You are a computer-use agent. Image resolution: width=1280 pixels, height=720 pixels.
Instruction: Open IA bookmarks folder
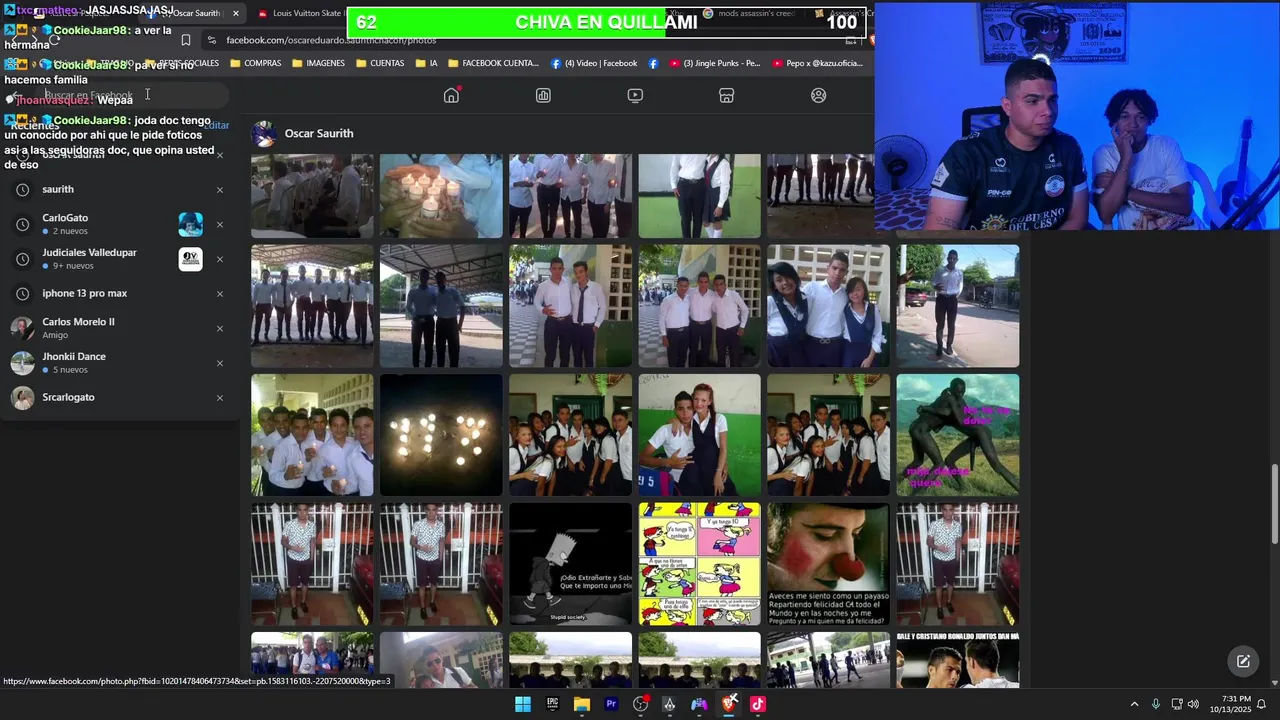(x=425, y=63)
